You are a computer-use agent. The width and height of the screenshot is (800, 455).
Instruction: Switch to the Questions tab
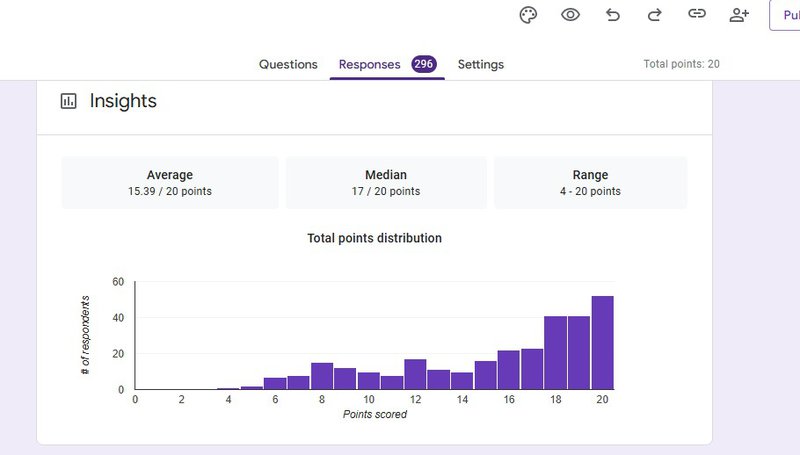[288, 64]
